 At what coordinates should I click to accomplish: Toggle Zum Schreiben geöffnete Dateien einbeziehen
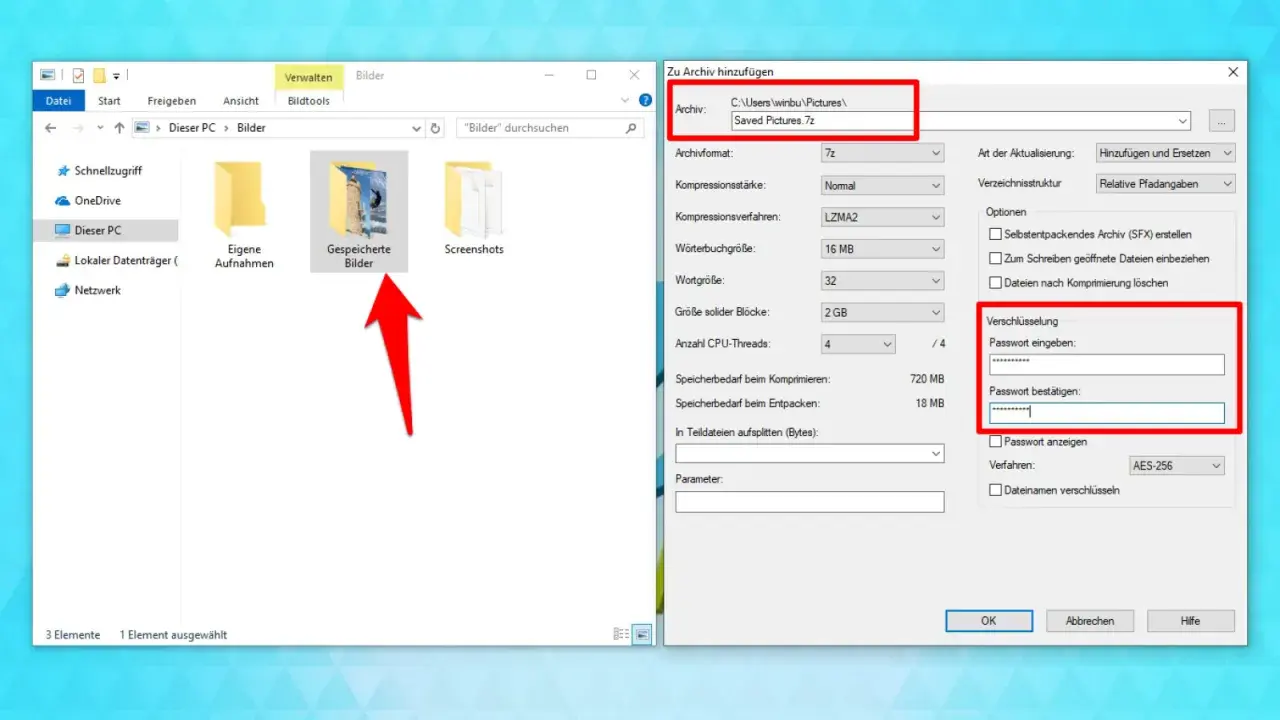[995, 258]
